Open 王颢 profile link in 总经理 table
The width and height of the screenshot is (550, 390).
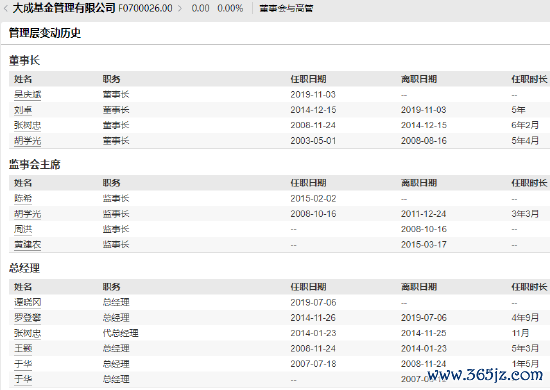pyautogui.click(x=23, y=348)
